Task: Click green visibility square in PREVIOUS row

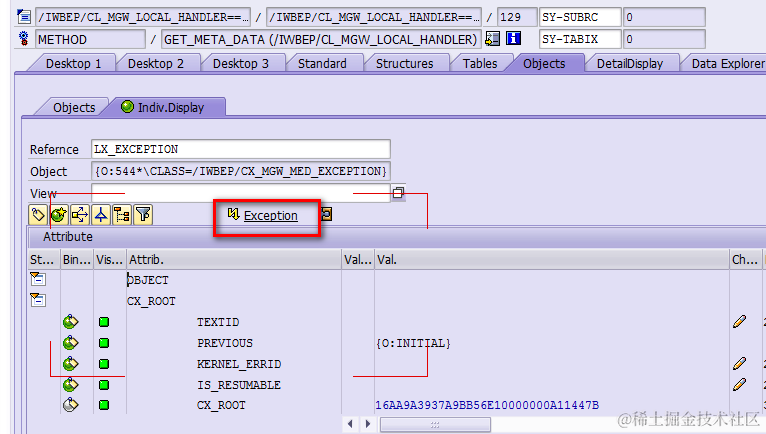Action: (x=104, y=343)
